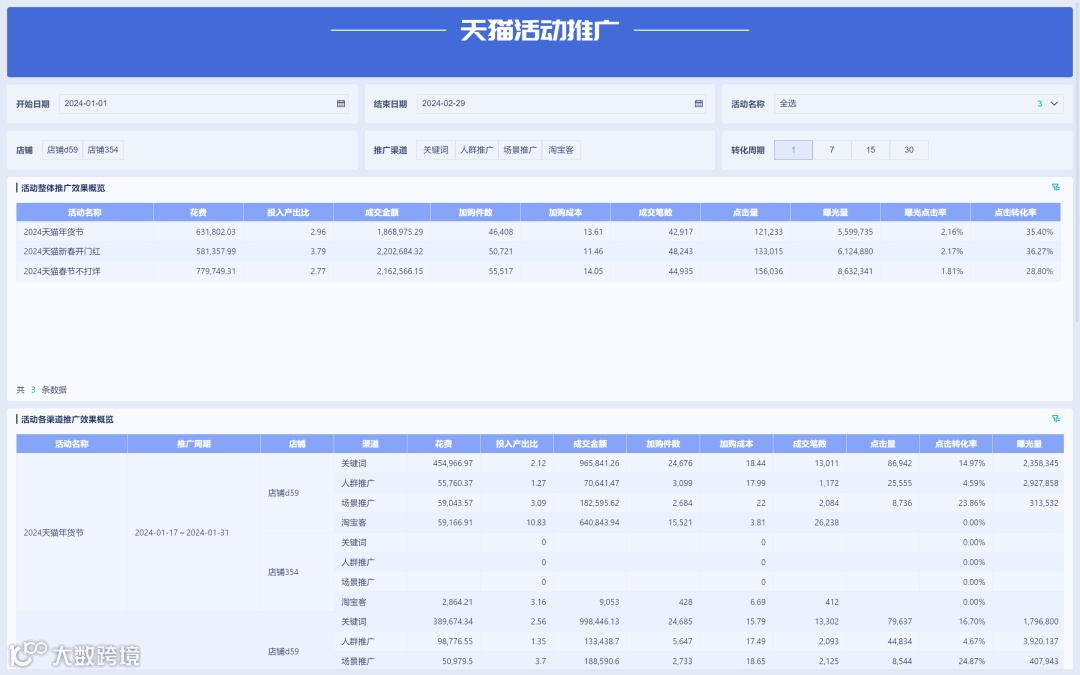Expand the 活动名称 dropdown chevron
1080x675 pixels.
(1054, 104)
